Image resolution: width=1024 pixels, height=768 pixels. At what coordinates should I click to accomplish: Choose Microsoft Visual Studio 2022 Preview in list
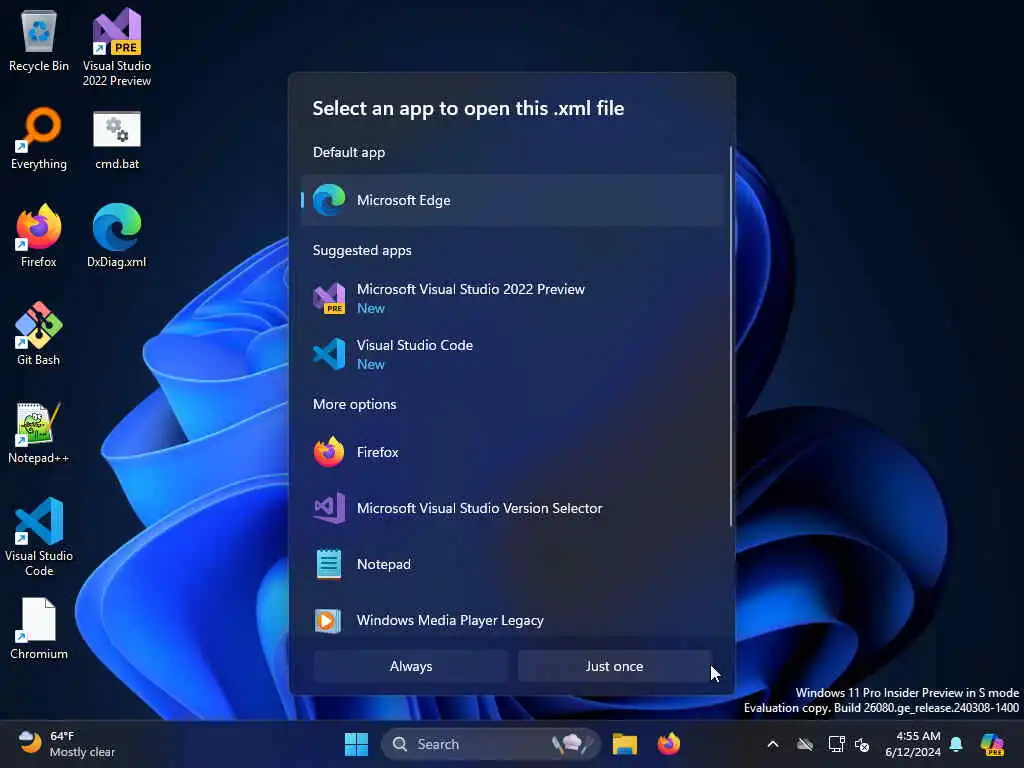pos(512,298)
